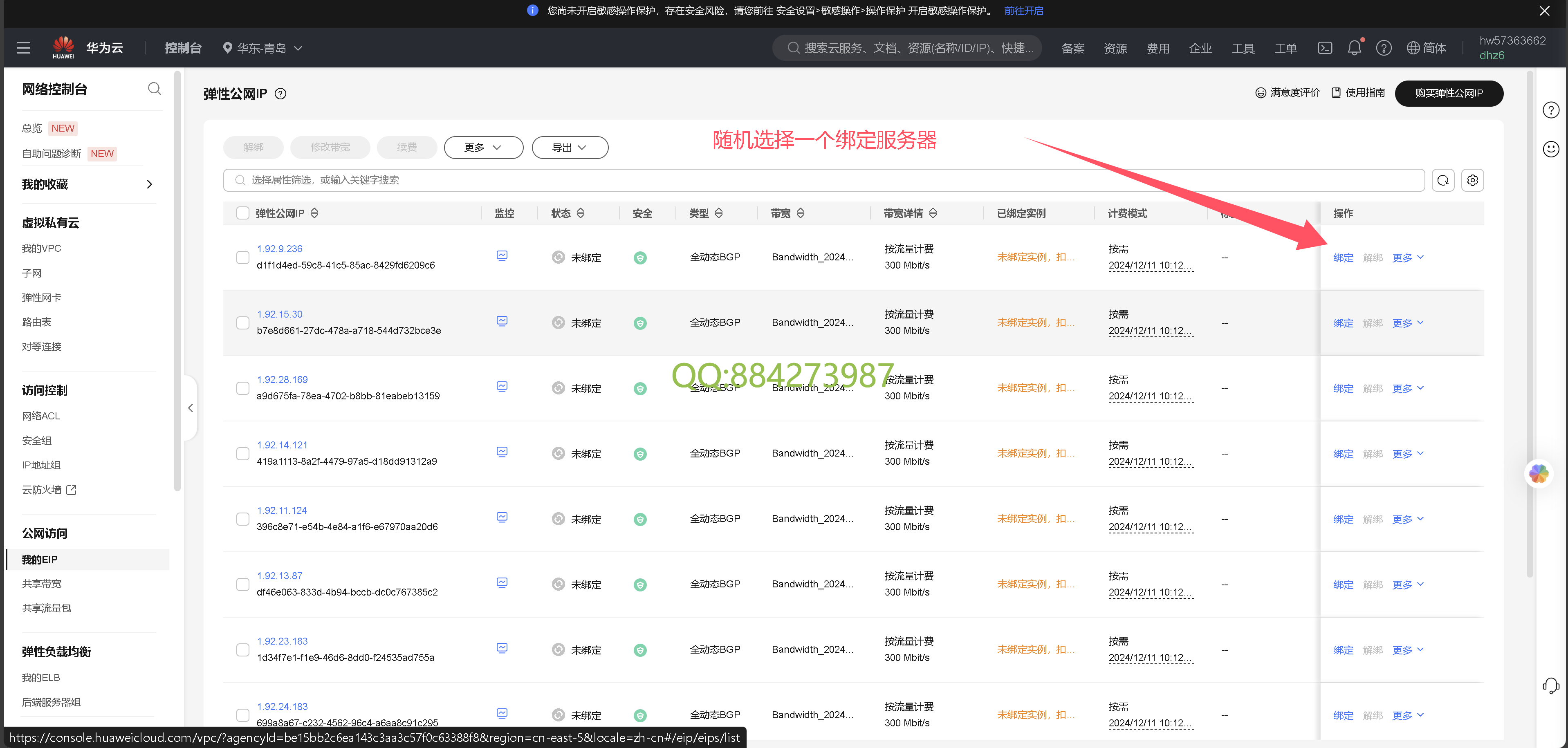
Task: Click 购买弹性公网IP button
Action: (1449, 93)
